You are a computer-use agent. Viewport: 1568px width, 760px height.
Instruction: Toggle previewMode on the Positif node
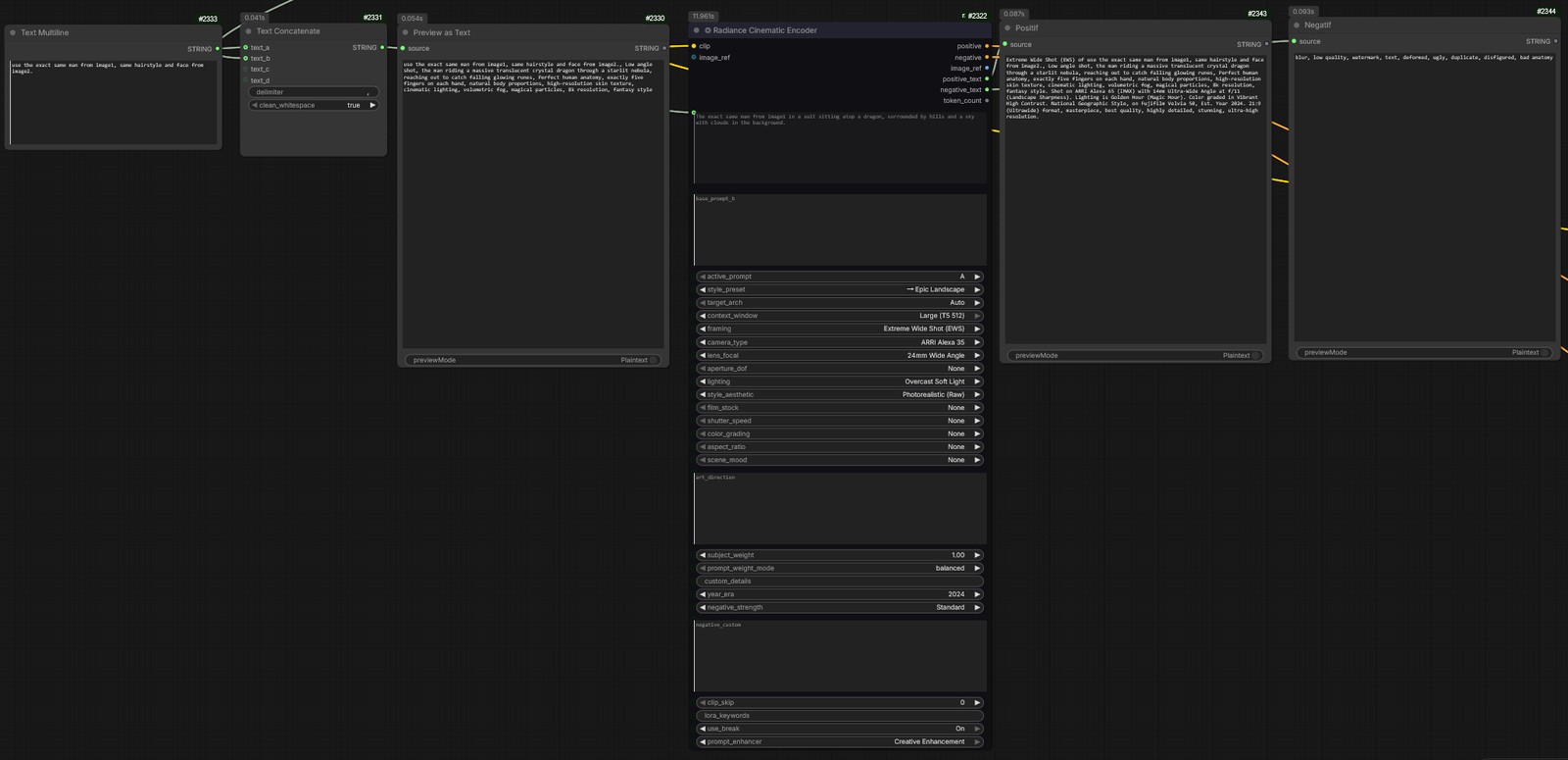tap(1135, 355)
